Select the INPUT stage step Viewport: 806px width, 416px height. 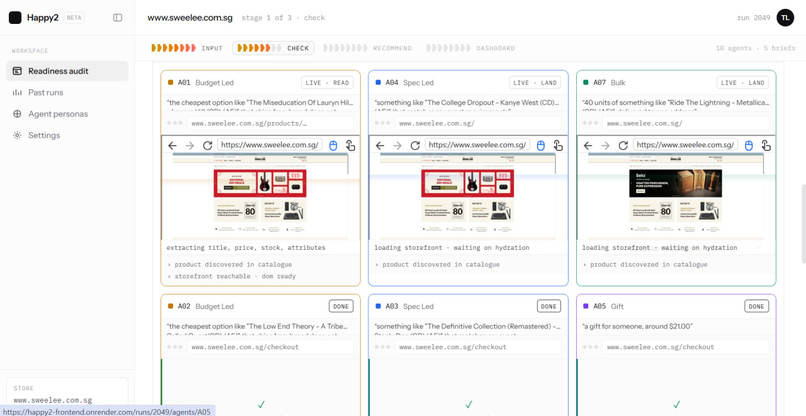click(x=187, y=48)
